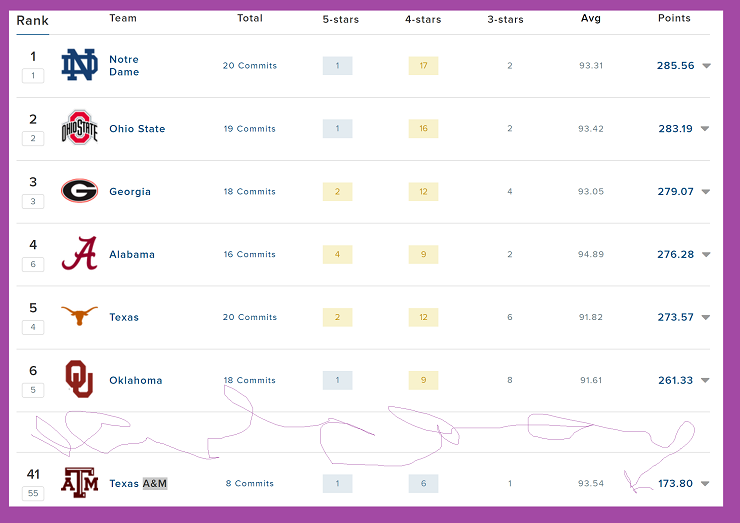Expand the Alabama row dropdown arrow
Screen dimensions: 740x523
point(706,255)
